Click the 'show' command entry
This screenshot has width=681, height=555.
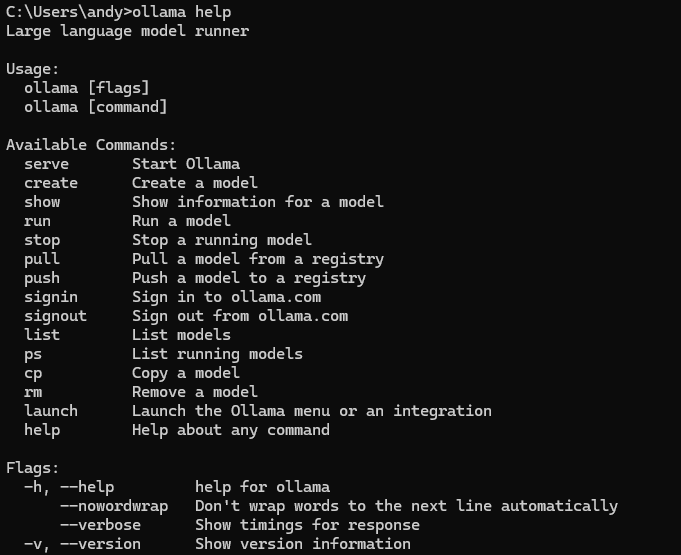pyautogui.click(x=42, y=202)
